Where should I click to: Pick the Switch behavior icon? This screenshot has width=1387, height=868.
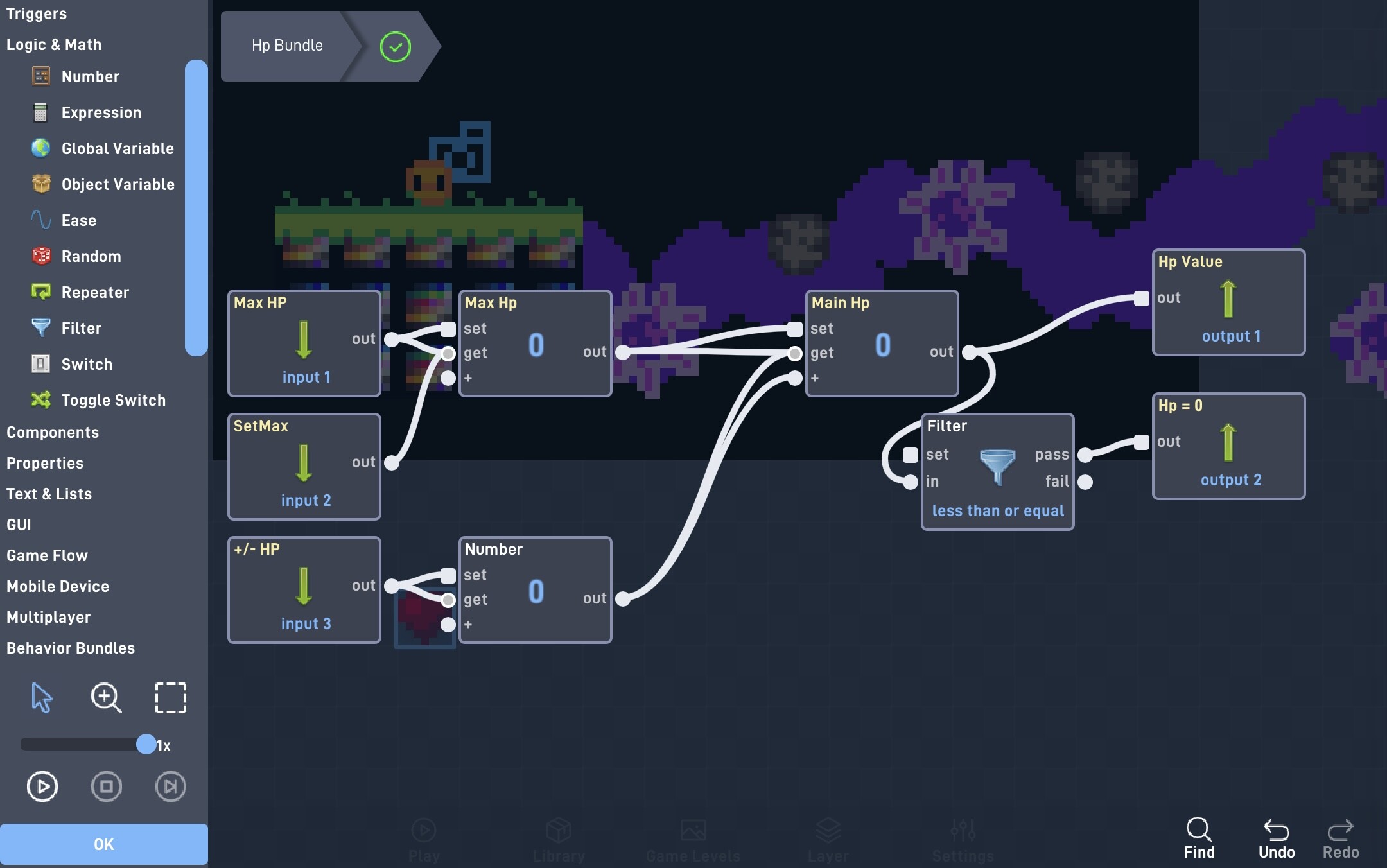click(x=40, y=364)
